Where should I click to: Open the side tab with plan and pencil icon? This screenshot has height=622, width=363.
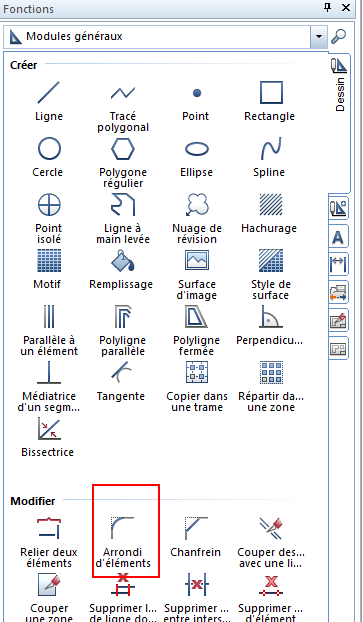click(339, 321)
